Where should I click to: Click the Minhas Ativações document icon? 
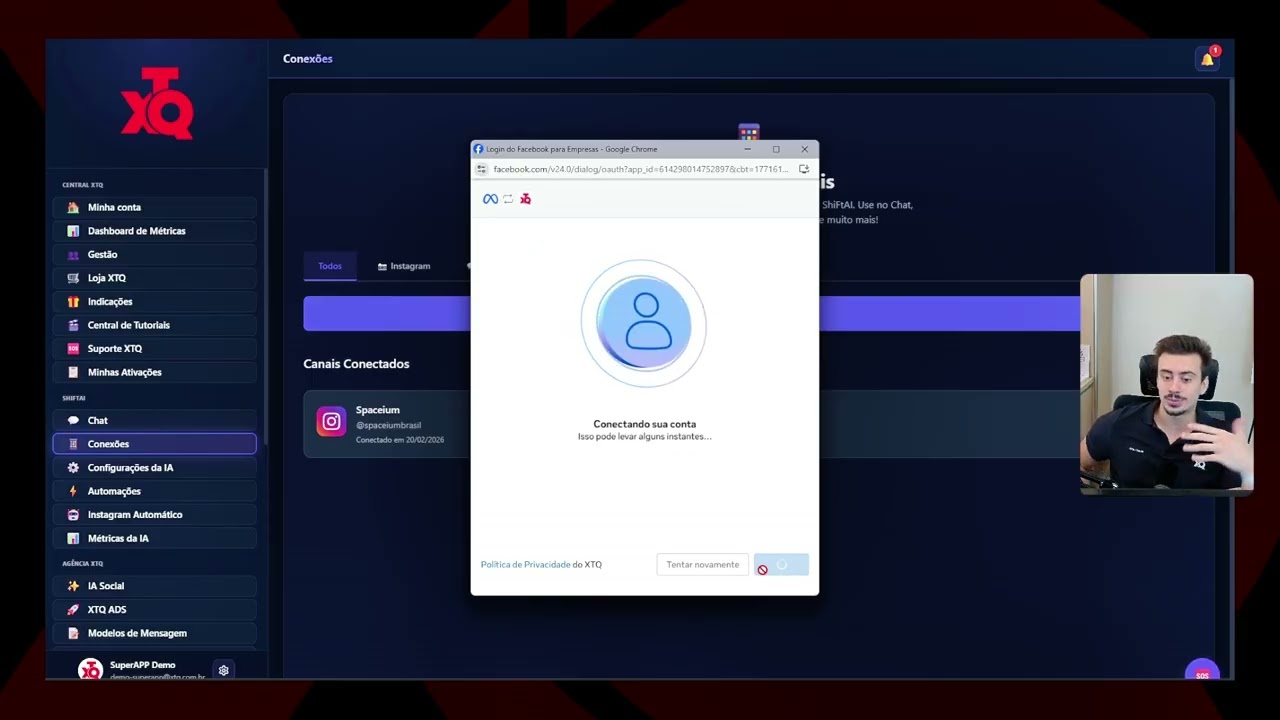(73, 372)
